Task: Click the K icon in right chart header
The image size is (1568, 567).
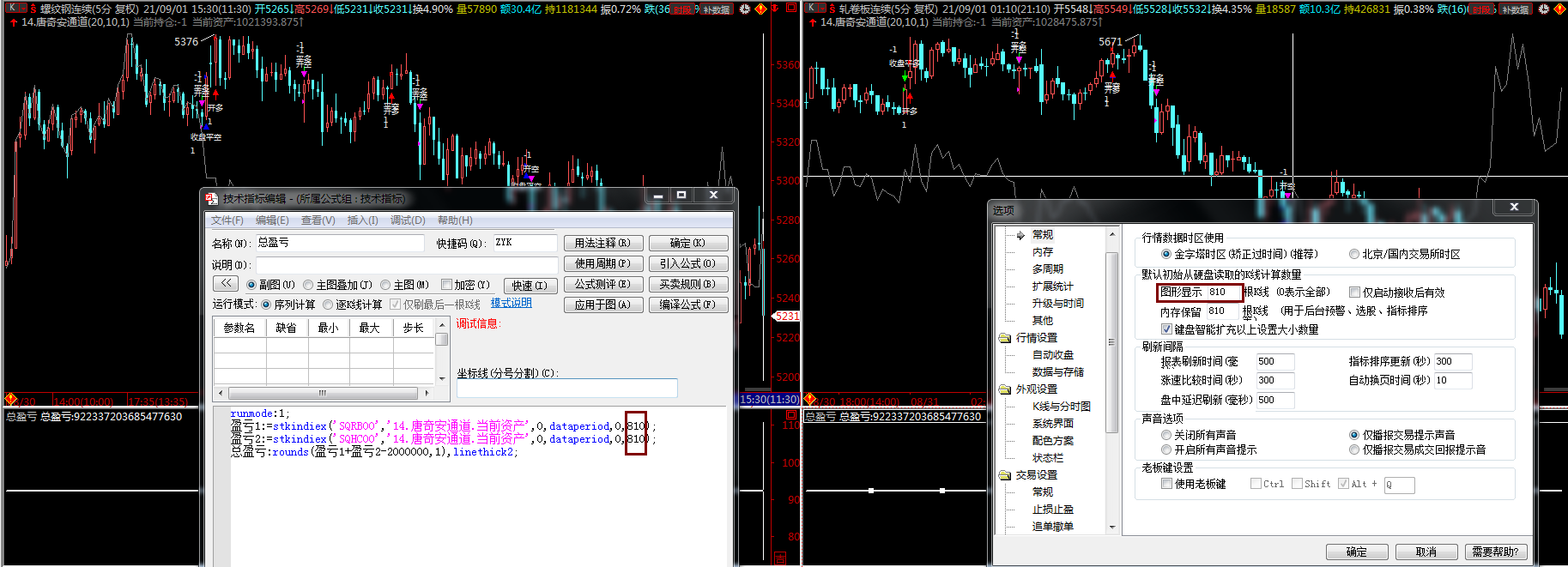Action: (811, 8)
